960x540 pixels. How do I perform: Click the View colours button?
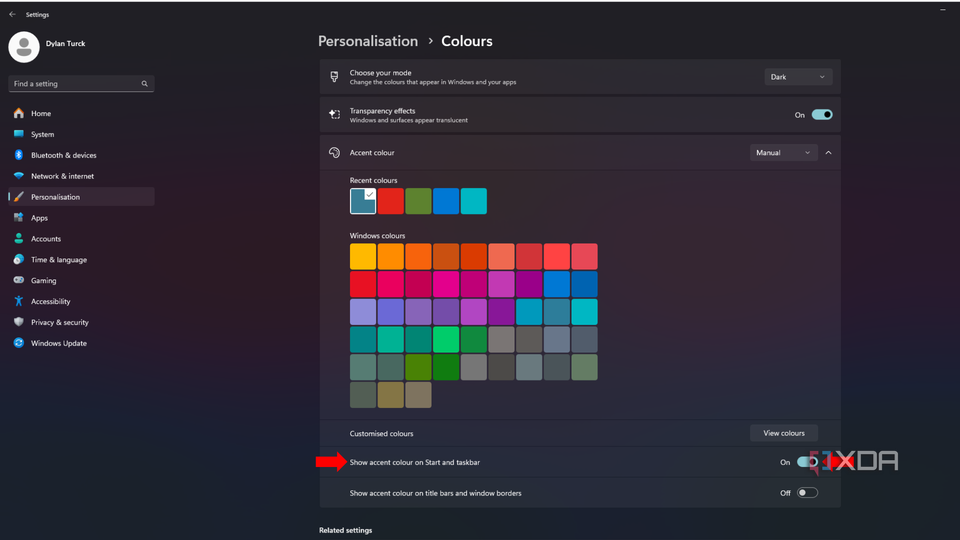click(x=783, y=433)
